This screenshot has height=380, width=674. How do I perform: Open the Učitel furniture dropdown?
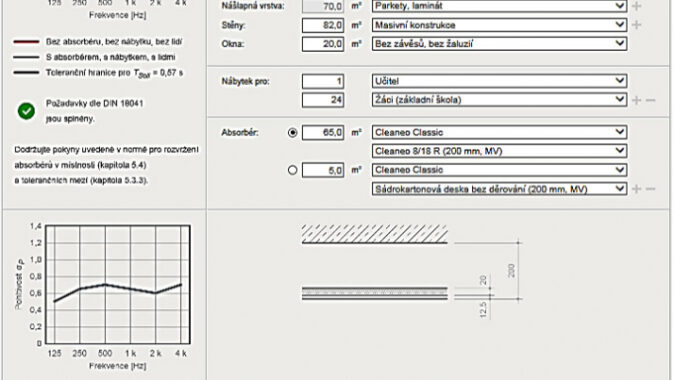(x=499, y=81)
